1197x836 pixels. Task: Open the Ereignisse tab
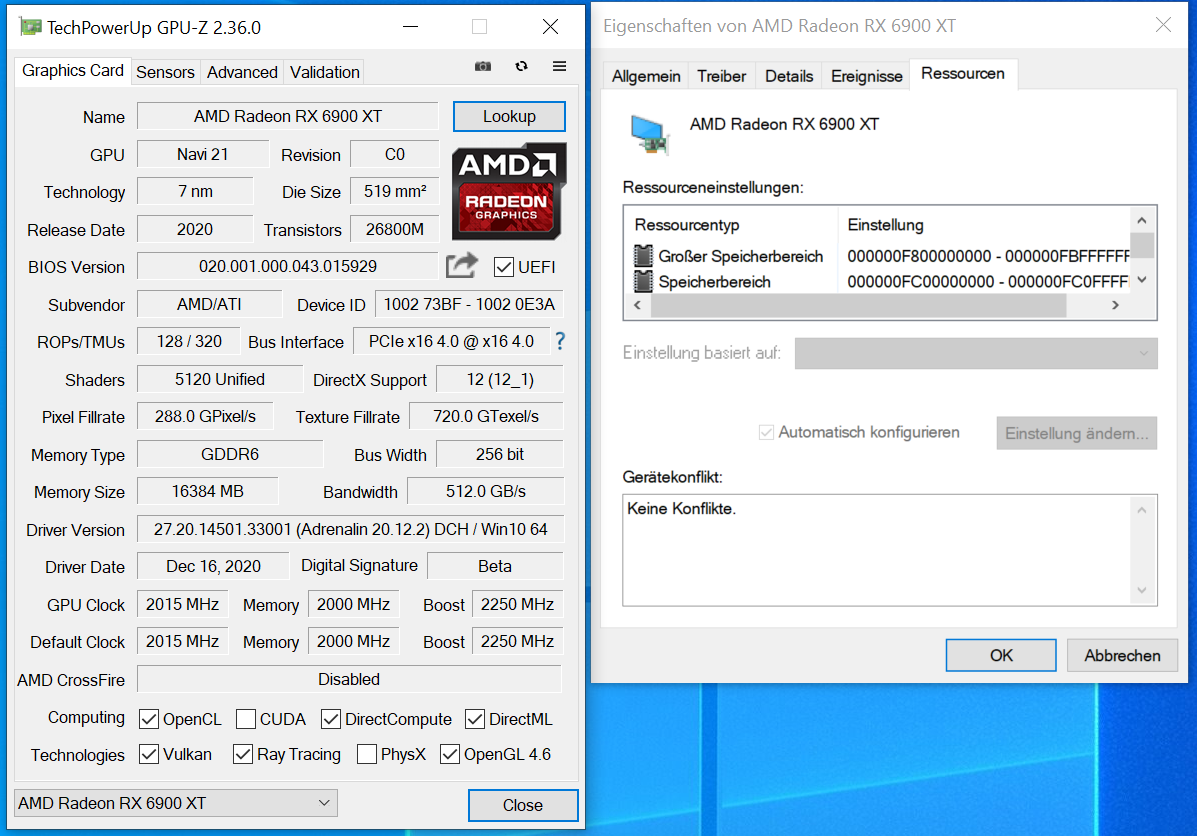coord(866,76)
